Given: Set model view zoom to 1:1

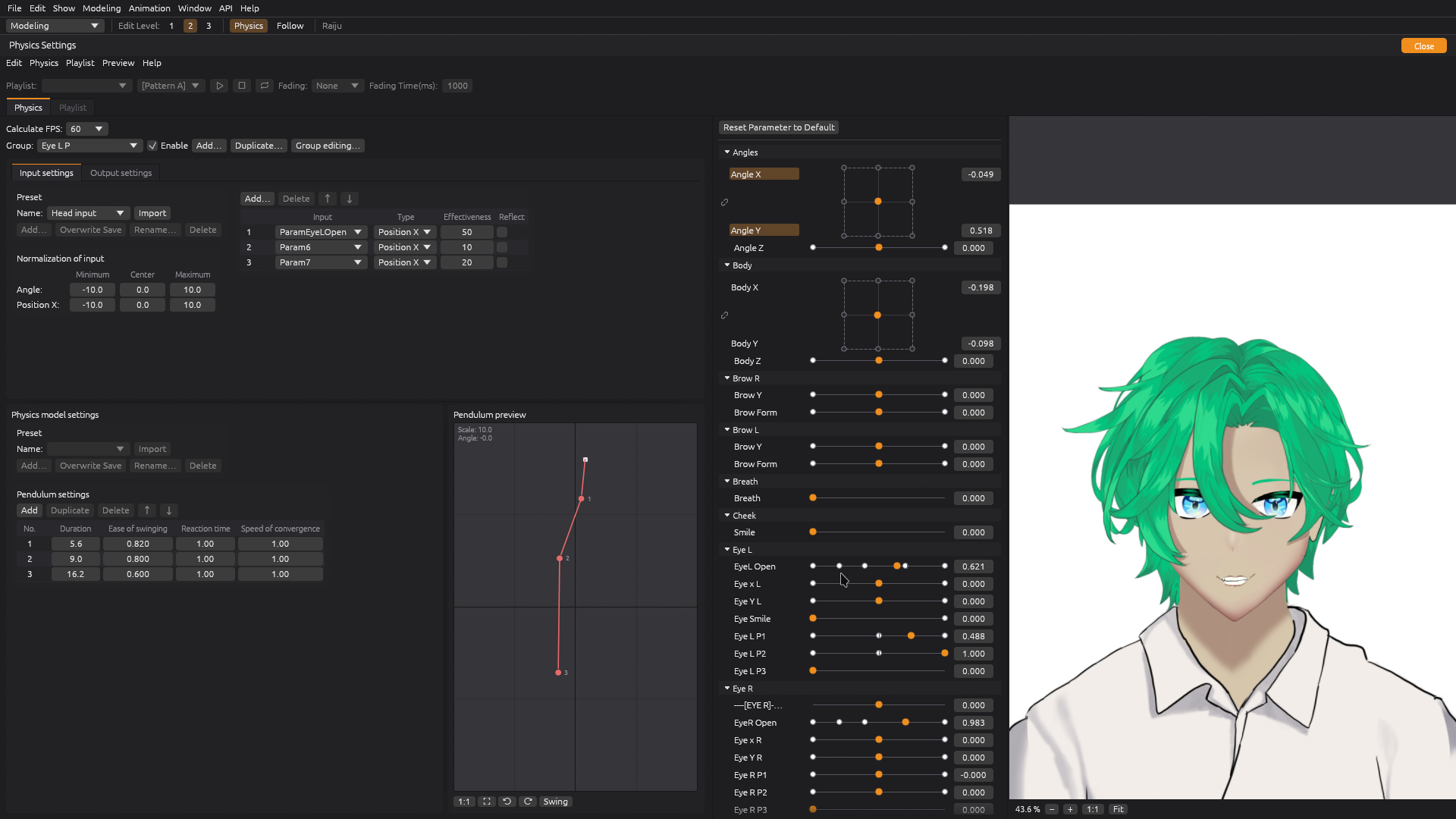Looking at the screenshot, I should click(1093, 809).
